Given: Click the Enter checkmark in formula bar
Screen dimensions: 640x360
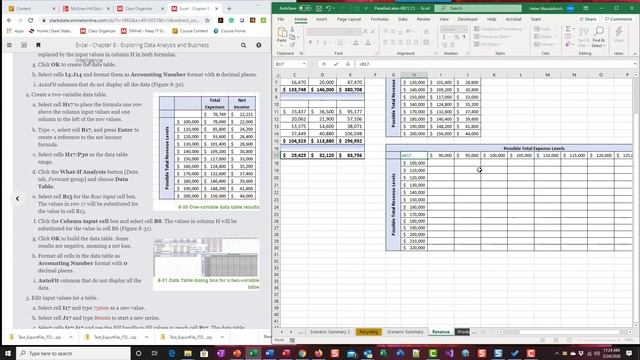Looking at the screenshot, I should pyautogui.click(x=336, y=64).
